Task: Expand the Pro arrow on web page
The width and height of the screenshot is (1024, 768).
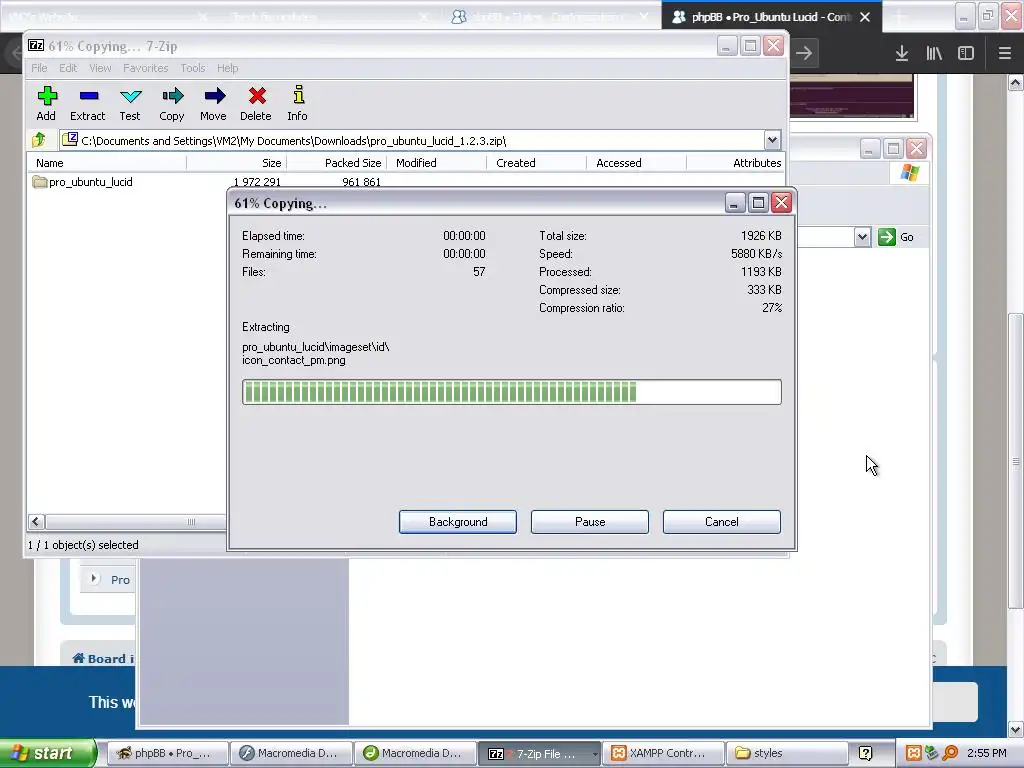Action: tap(94, 579)
